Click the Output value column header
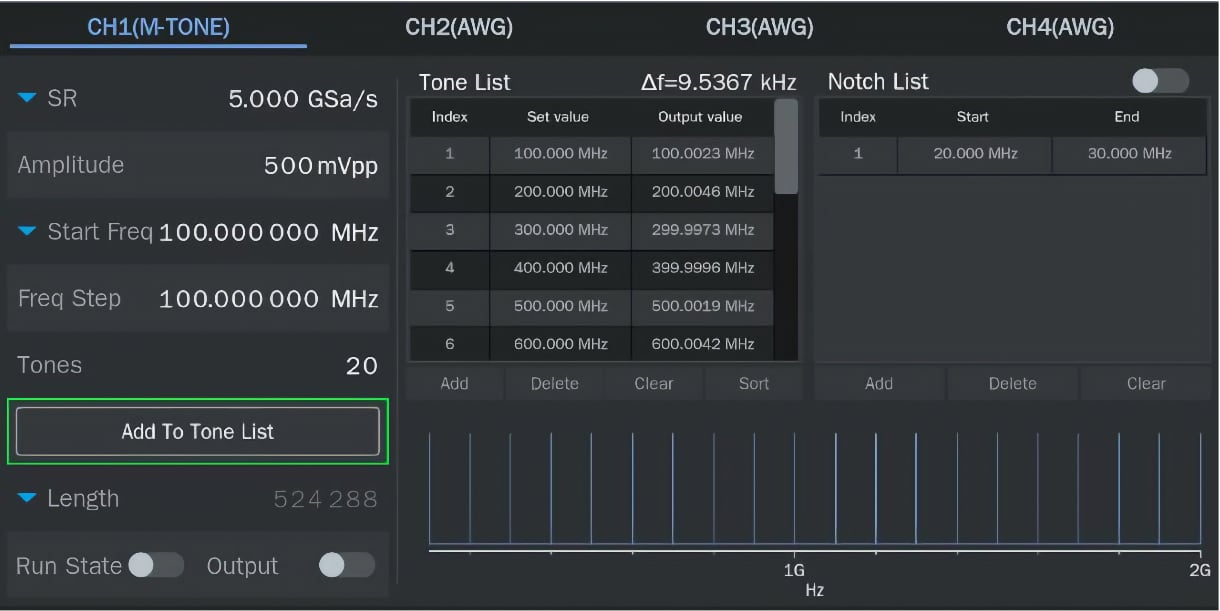Viewport: 1220px width, 611px height. pos(700,117)
